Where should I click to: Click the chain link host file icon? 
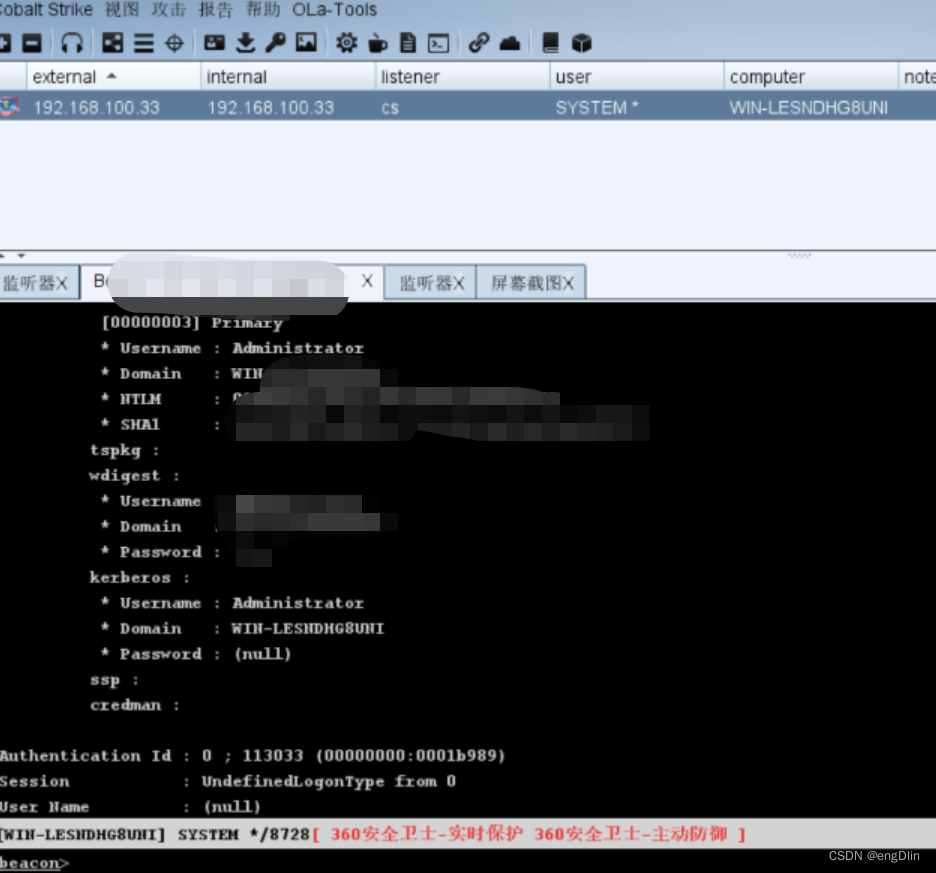tap(479, 43)
